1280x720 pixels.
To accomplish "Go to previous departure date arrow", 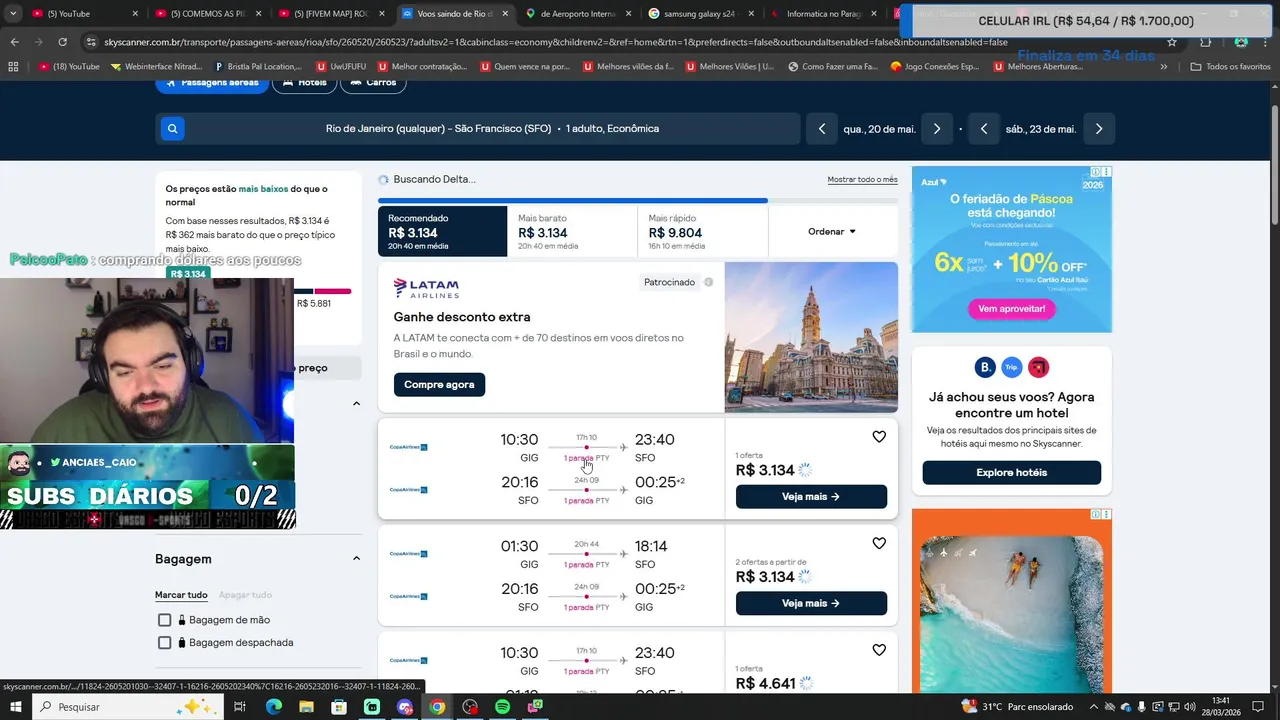I will pos(822,129).
